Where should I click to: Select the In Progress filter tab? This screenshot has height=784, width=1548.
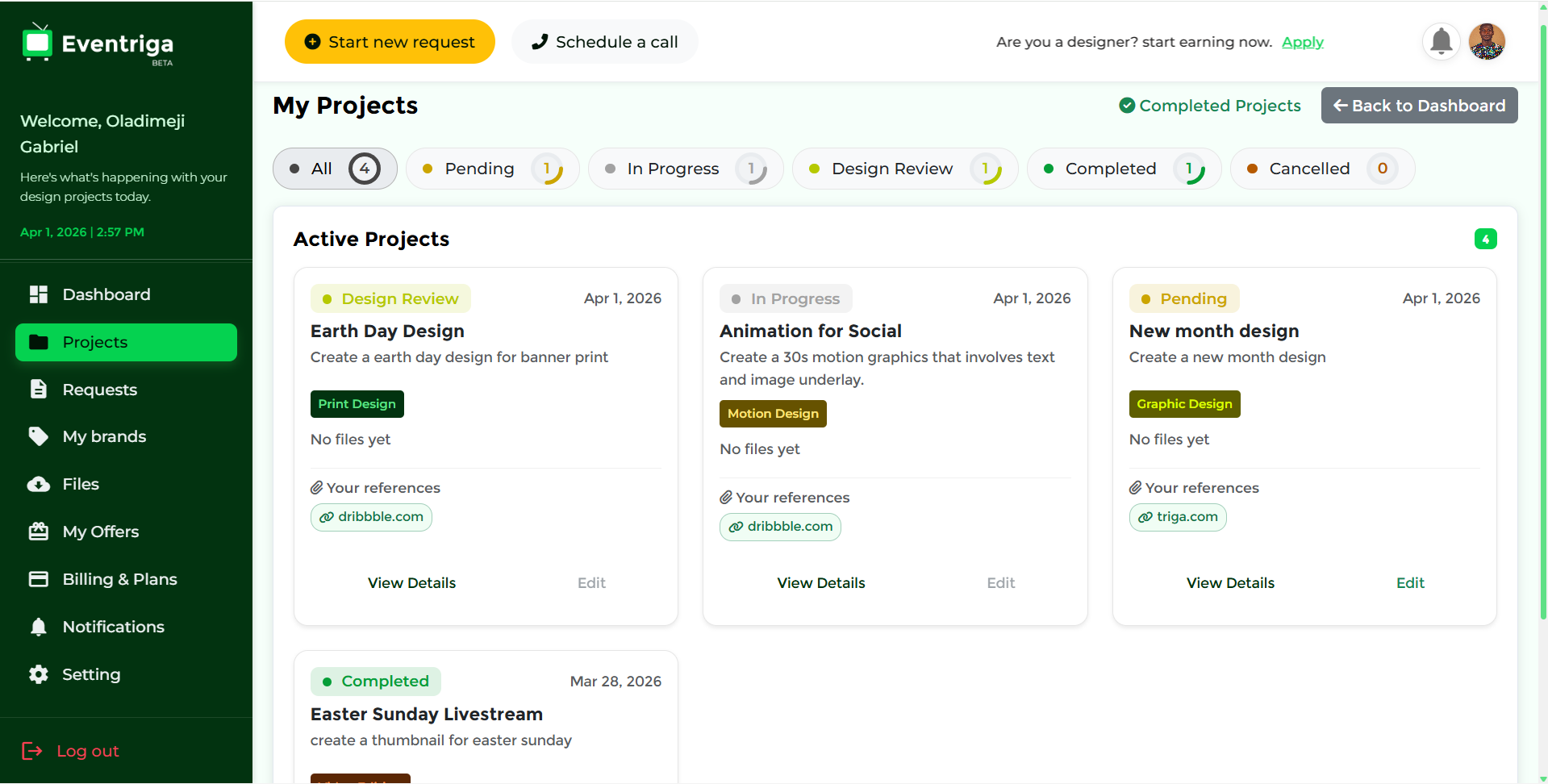pos(686,169)
